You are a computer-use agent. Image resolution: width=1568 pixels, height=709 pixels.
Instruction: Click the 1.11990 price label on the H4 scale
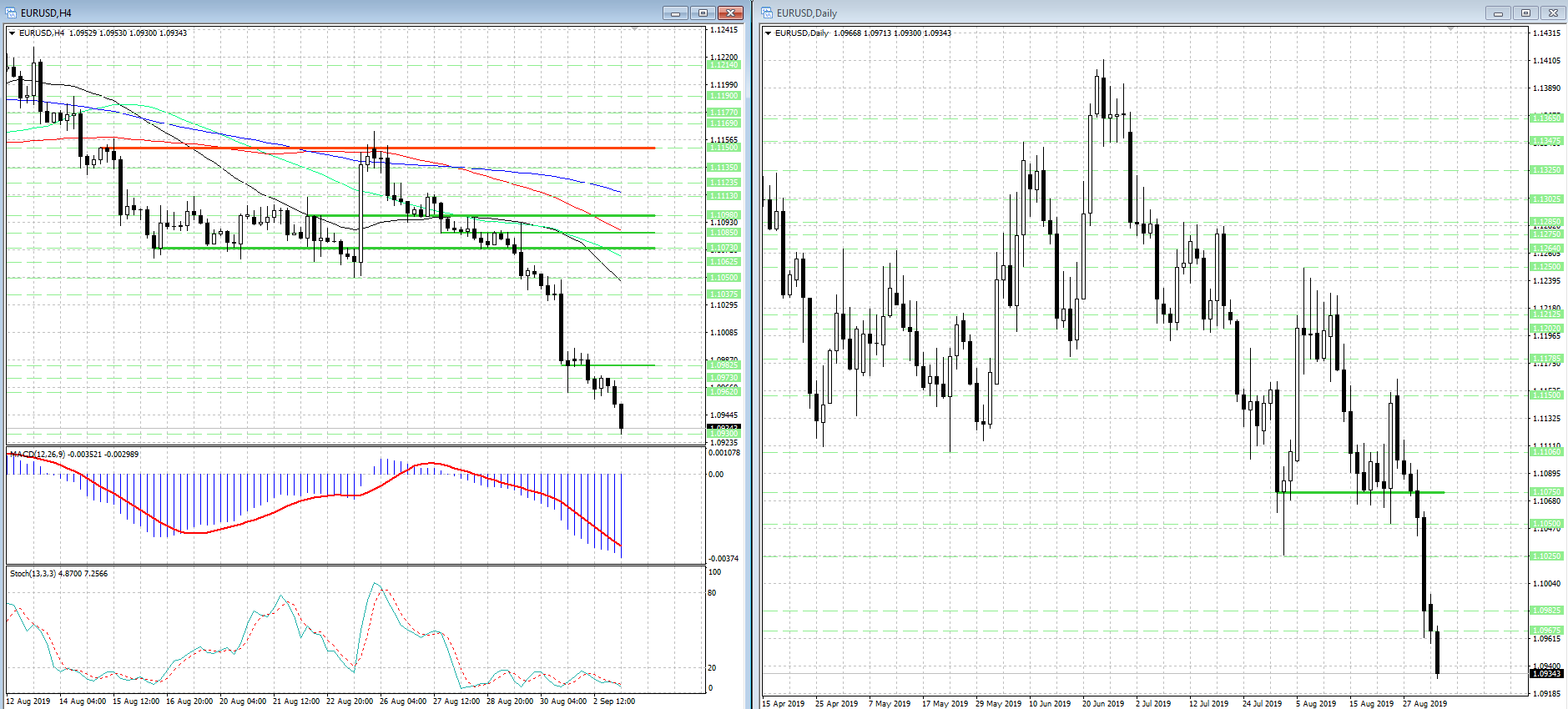[x=723, y=85]
